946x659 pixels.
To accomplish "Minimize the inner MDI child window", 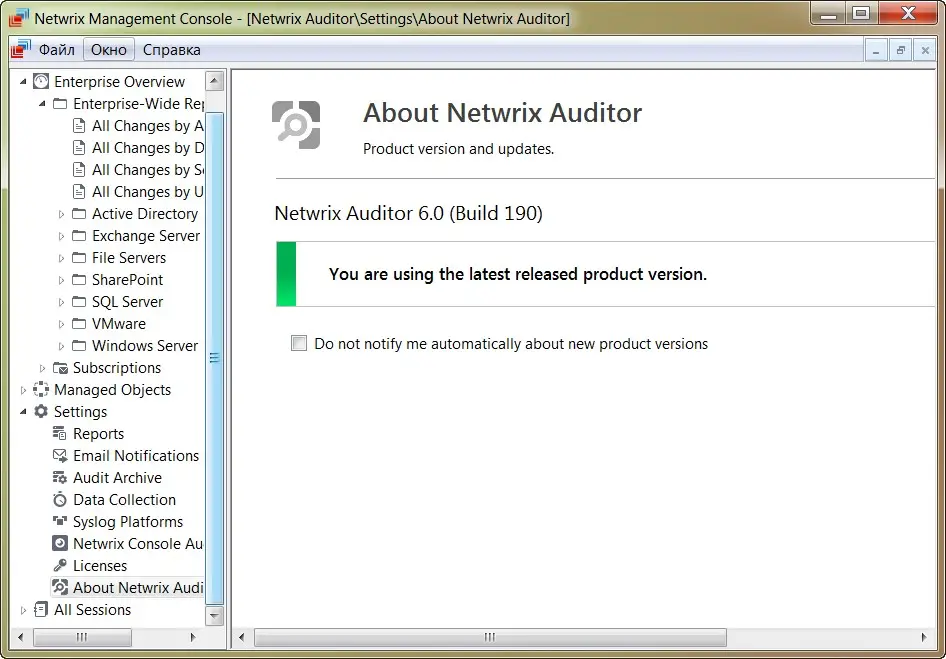I will tap(876, 51).
